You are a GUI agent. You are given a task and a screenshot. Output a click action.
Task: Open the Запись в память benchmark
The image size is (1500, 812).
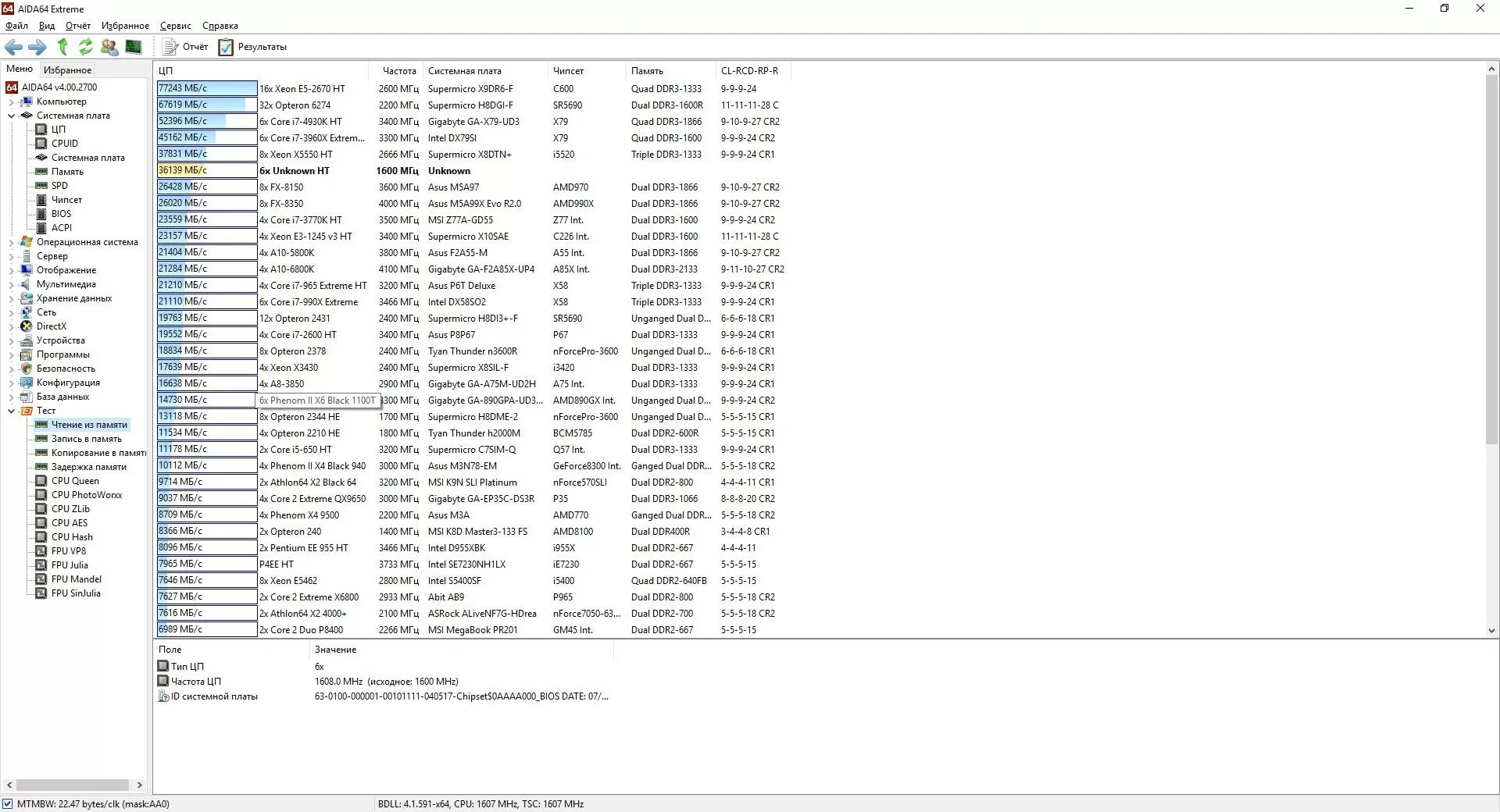pyautogui.click(x=86, y=439)
